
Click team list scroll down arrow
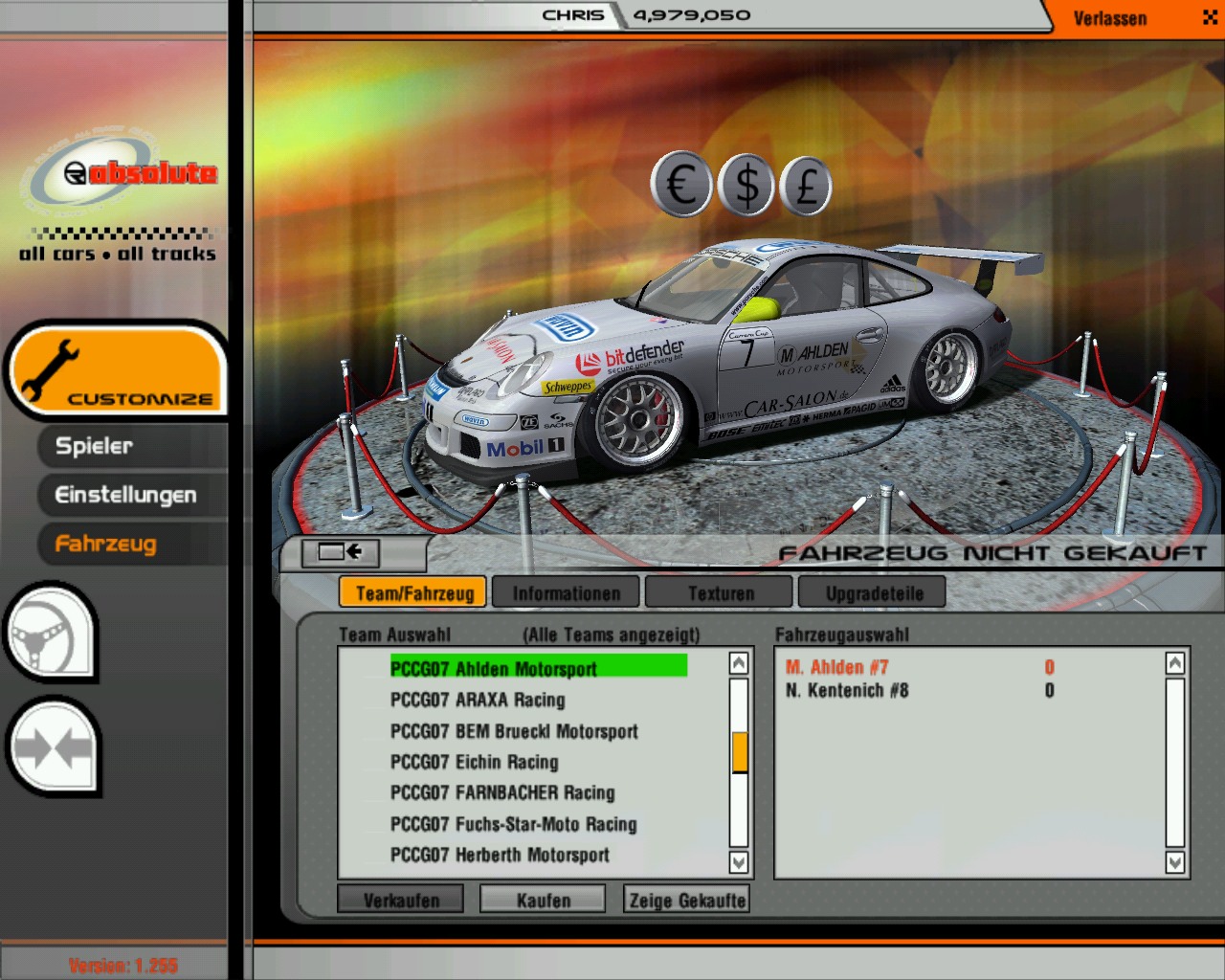point(739,861)
